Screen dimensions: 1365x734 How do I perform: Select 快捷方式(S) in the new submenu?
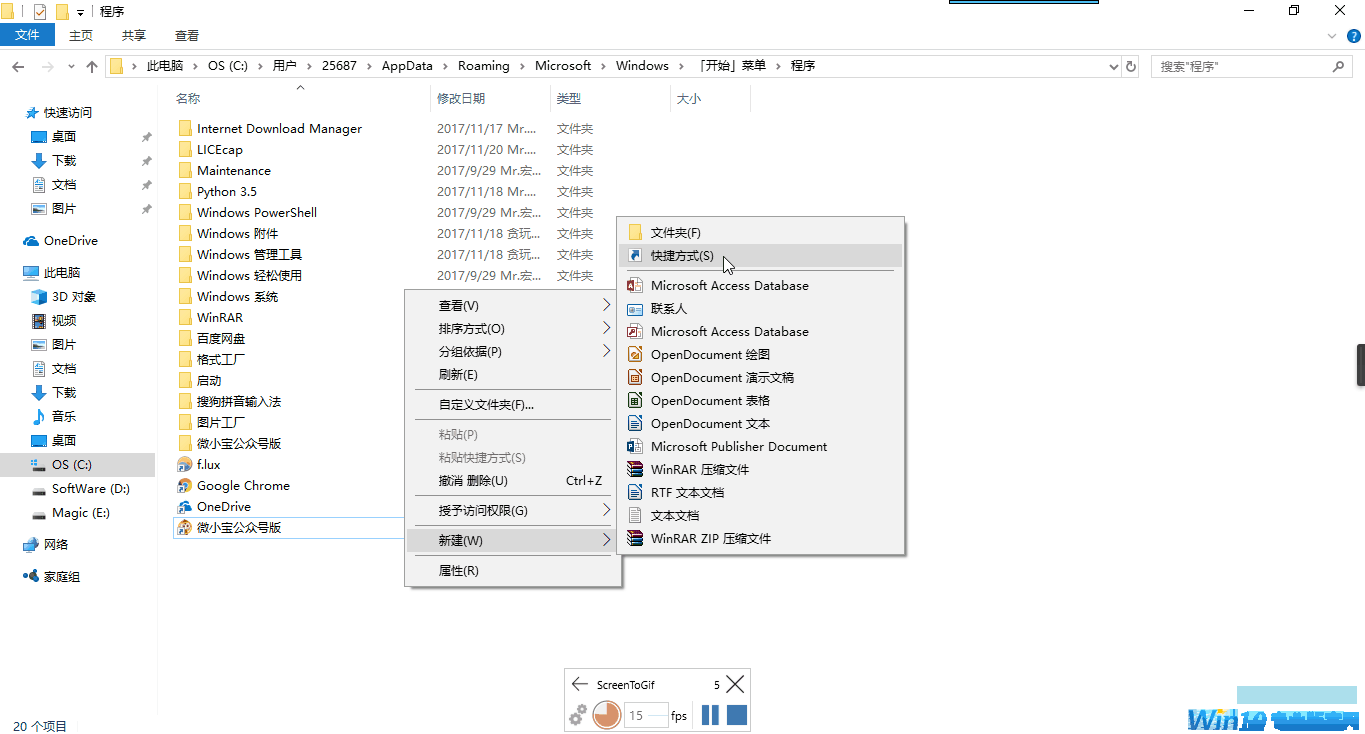point(682,256)
